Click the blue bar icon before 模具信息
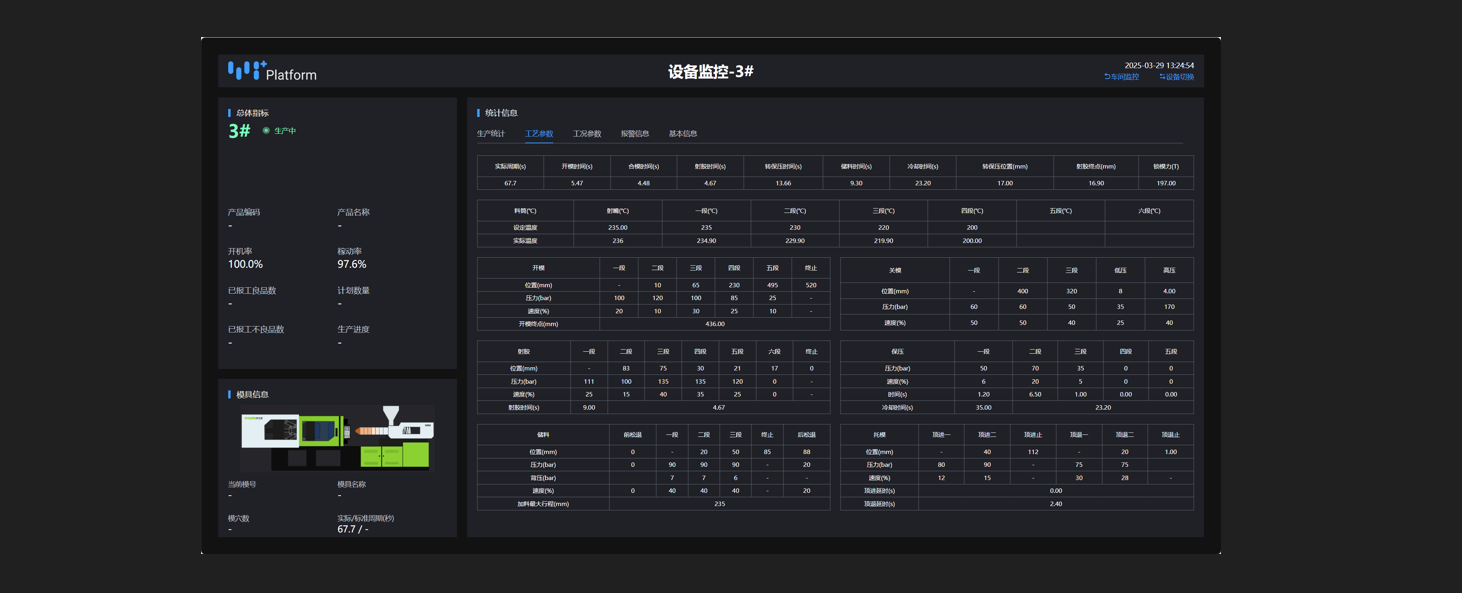Screen dimensions: 1462x593 230,394
